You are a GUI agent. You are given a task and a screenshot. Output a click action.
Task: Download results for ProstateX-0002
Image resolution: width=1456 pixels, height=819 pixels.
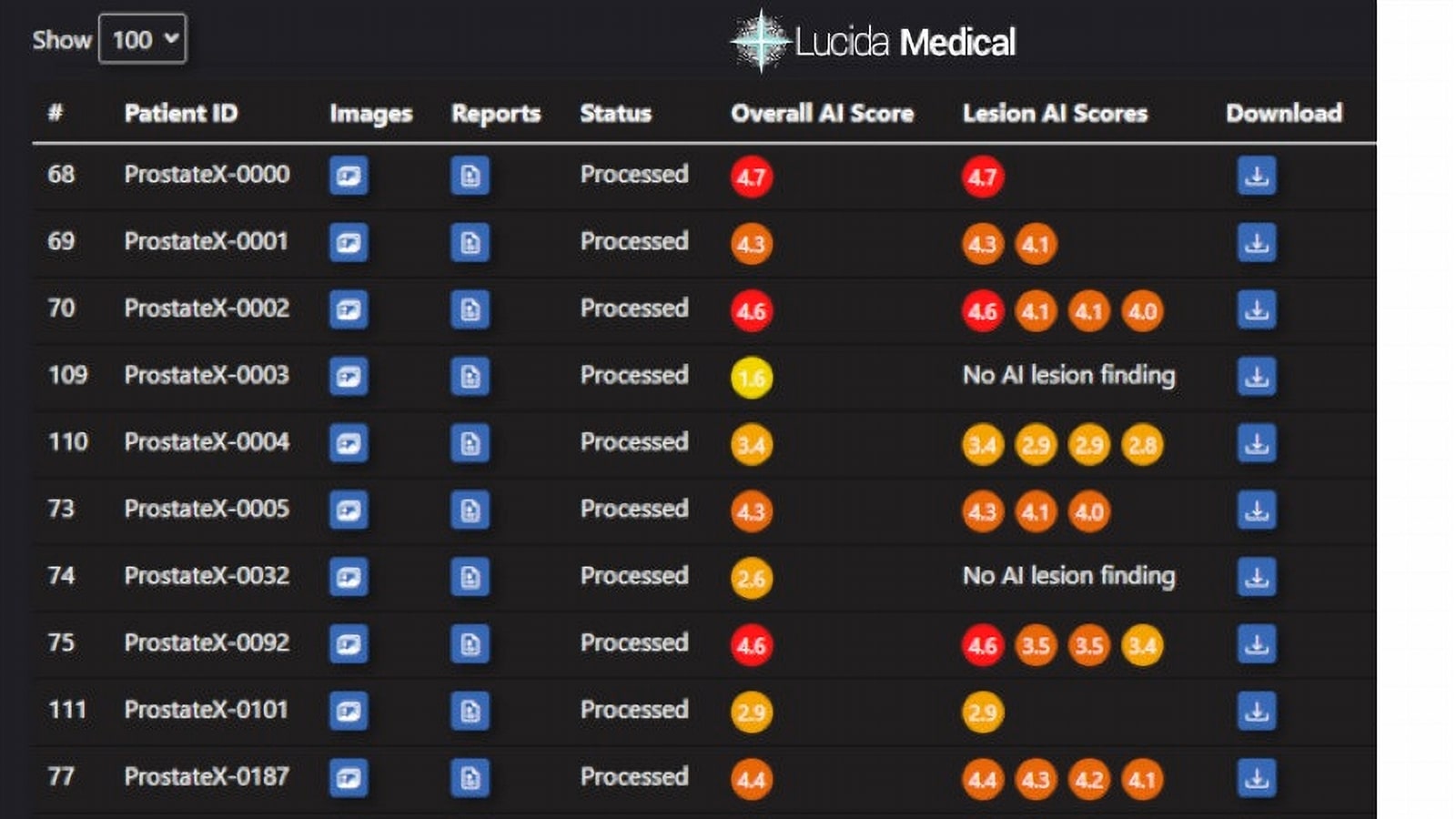1256,309
